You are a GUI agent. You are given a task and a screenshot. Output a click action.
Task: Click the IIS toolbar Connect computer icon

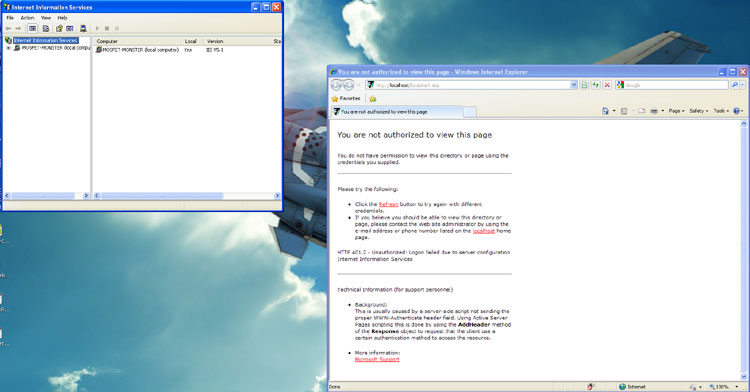tap(83, 29)
